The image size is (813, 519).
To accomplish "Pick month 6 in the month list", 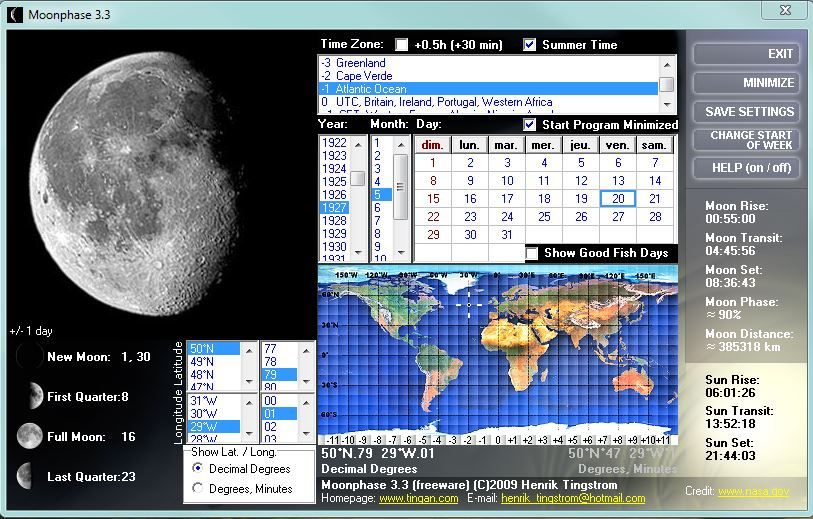I will click(377, 208).
